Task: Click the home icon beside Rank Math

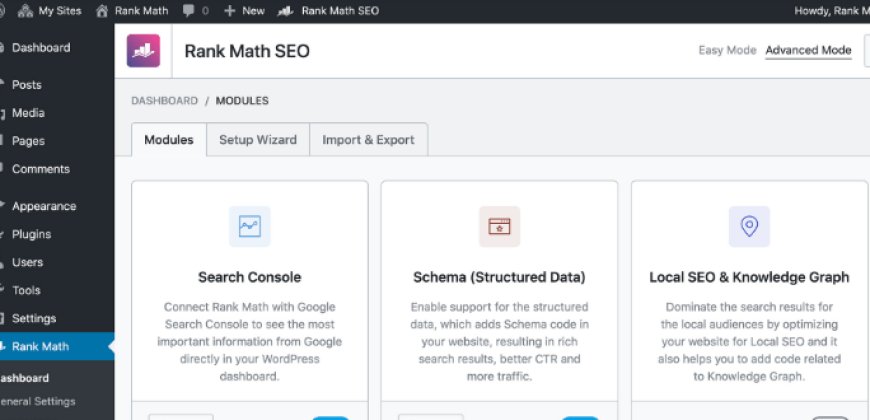Action: coord(101,10)
